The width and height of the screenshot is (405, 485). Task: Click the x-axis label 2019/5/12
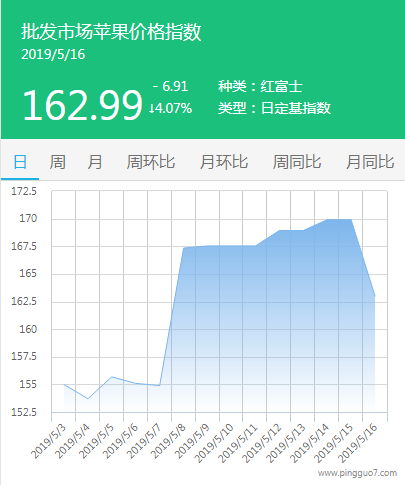(262, 443)
